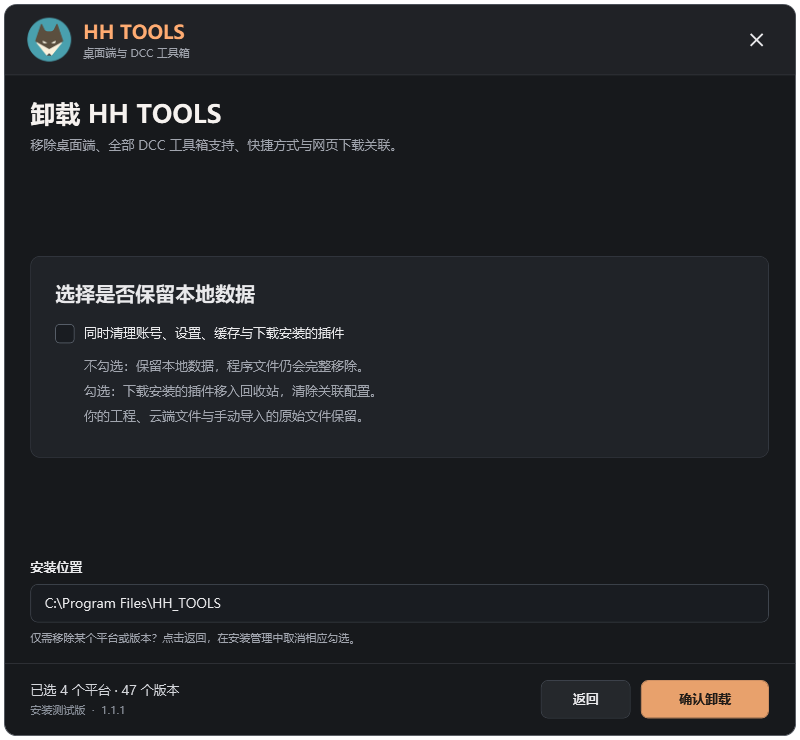Image resolution: width=800 pixels, height=740 pixels.
Task: Click the 返回 button
Action: click(x=585, y=699)
